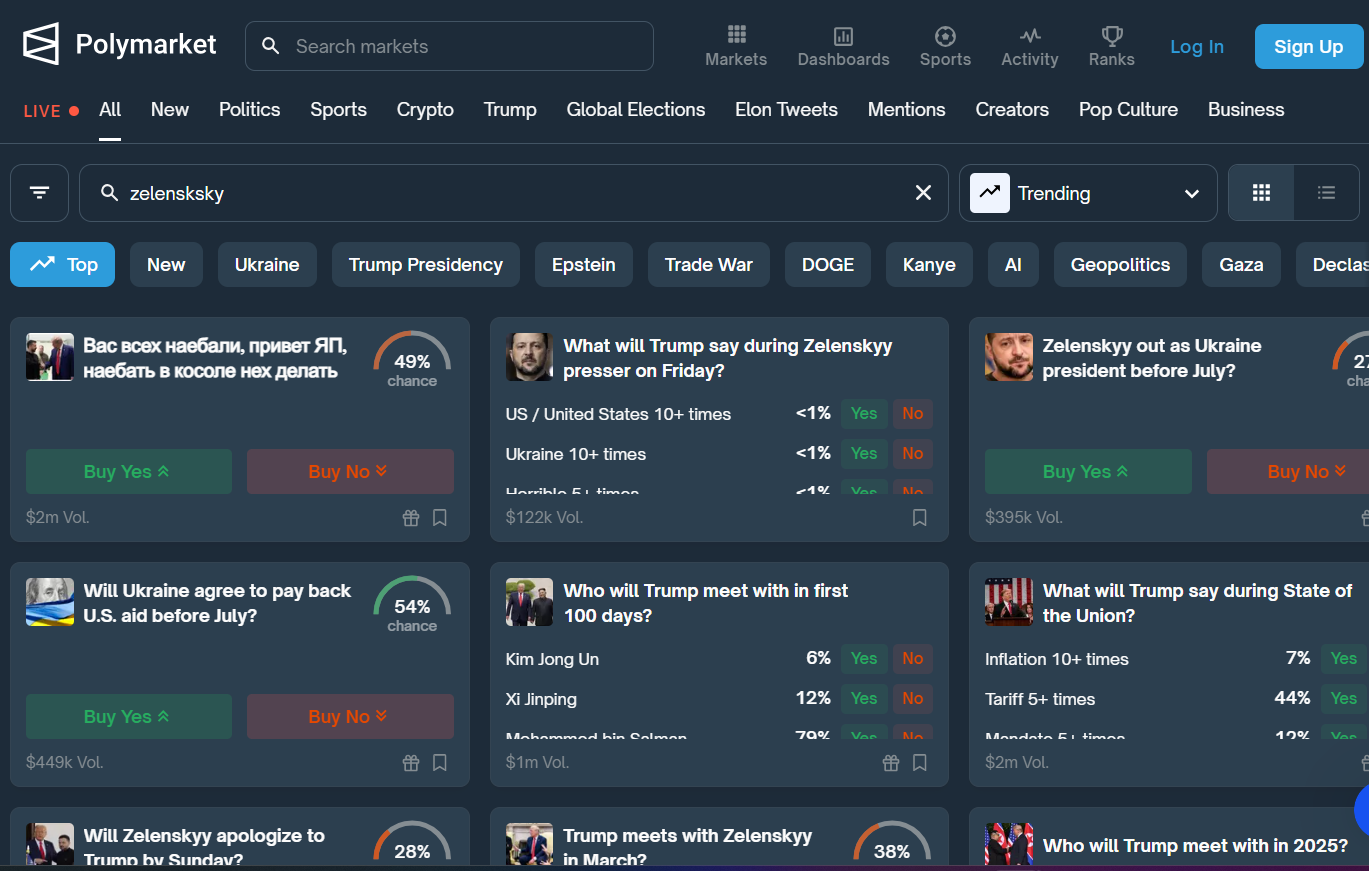Open the Ranks trophy icon
This screenshot has height=871, width=1369.
pyautogui.click(x=1111, y=36)
